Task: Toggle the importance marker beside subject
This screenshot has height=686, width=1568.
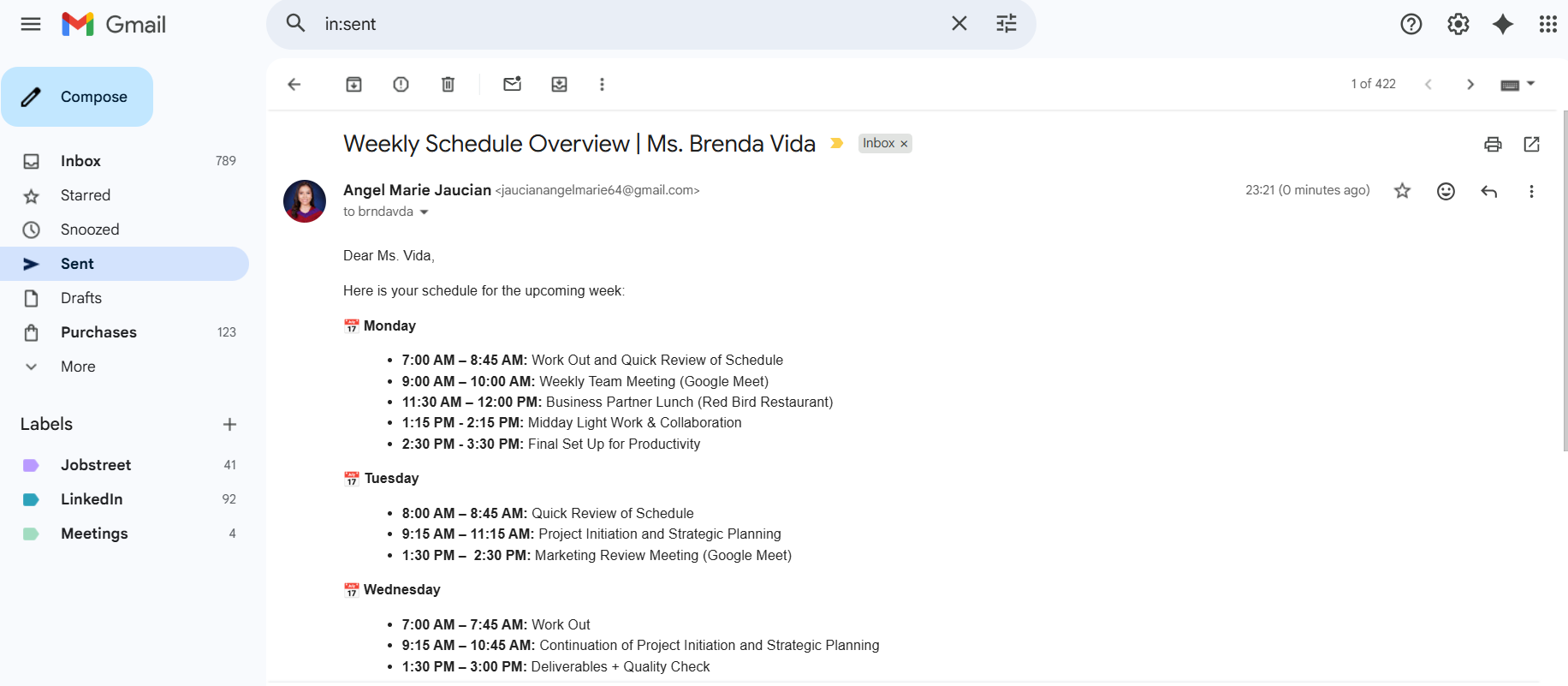Action: point(837,143)
